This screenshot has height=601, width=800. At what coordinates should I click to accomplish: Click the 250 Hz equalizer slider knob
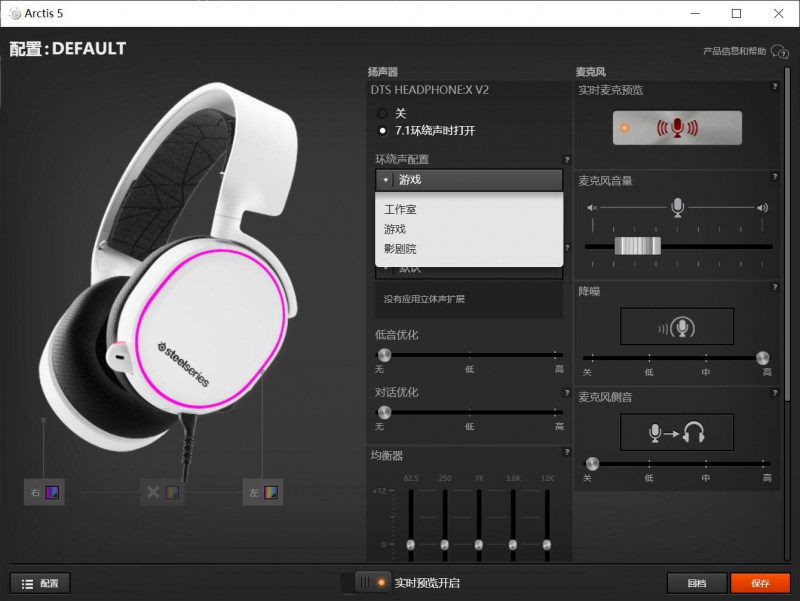coord(444,544)
